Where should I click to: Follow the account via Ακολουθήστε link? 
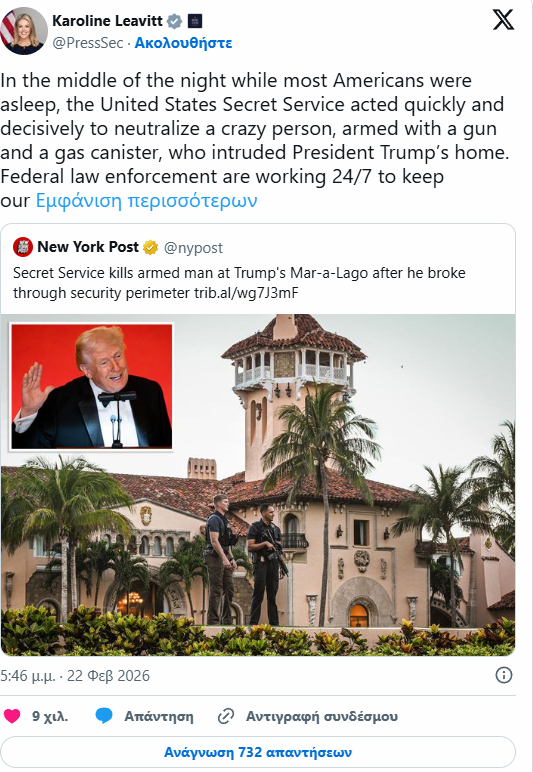[183, 43]
